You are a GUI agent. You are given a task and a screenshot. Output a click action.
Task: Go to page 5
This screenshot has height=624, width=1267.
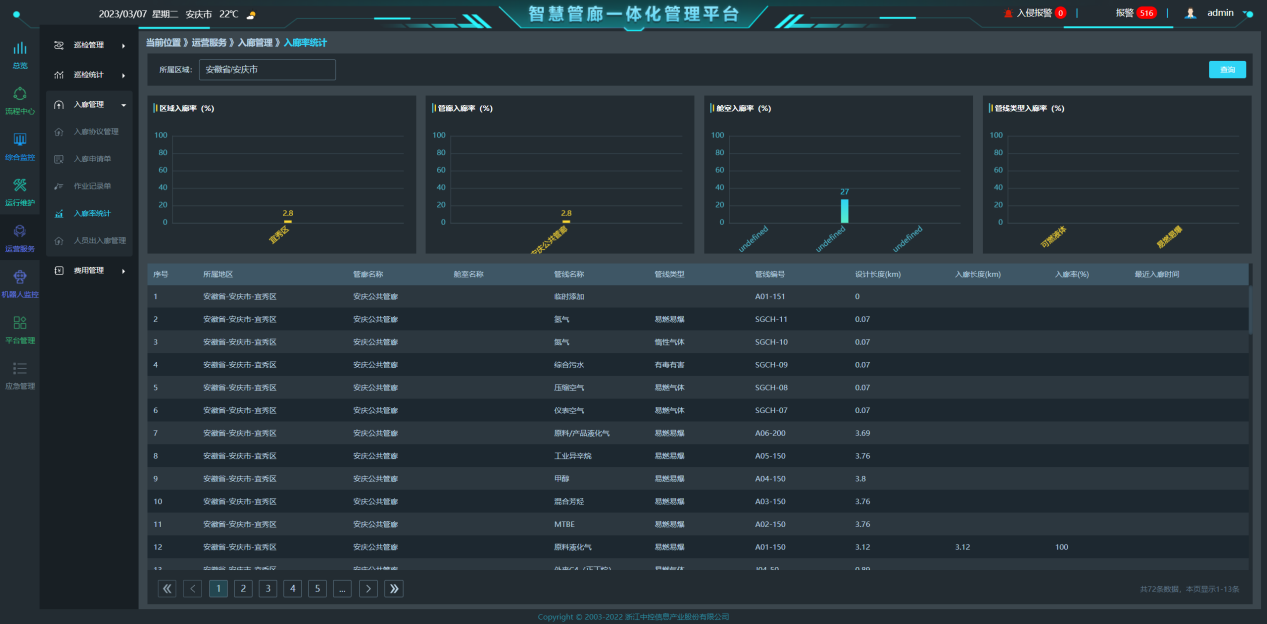[317, 589]
